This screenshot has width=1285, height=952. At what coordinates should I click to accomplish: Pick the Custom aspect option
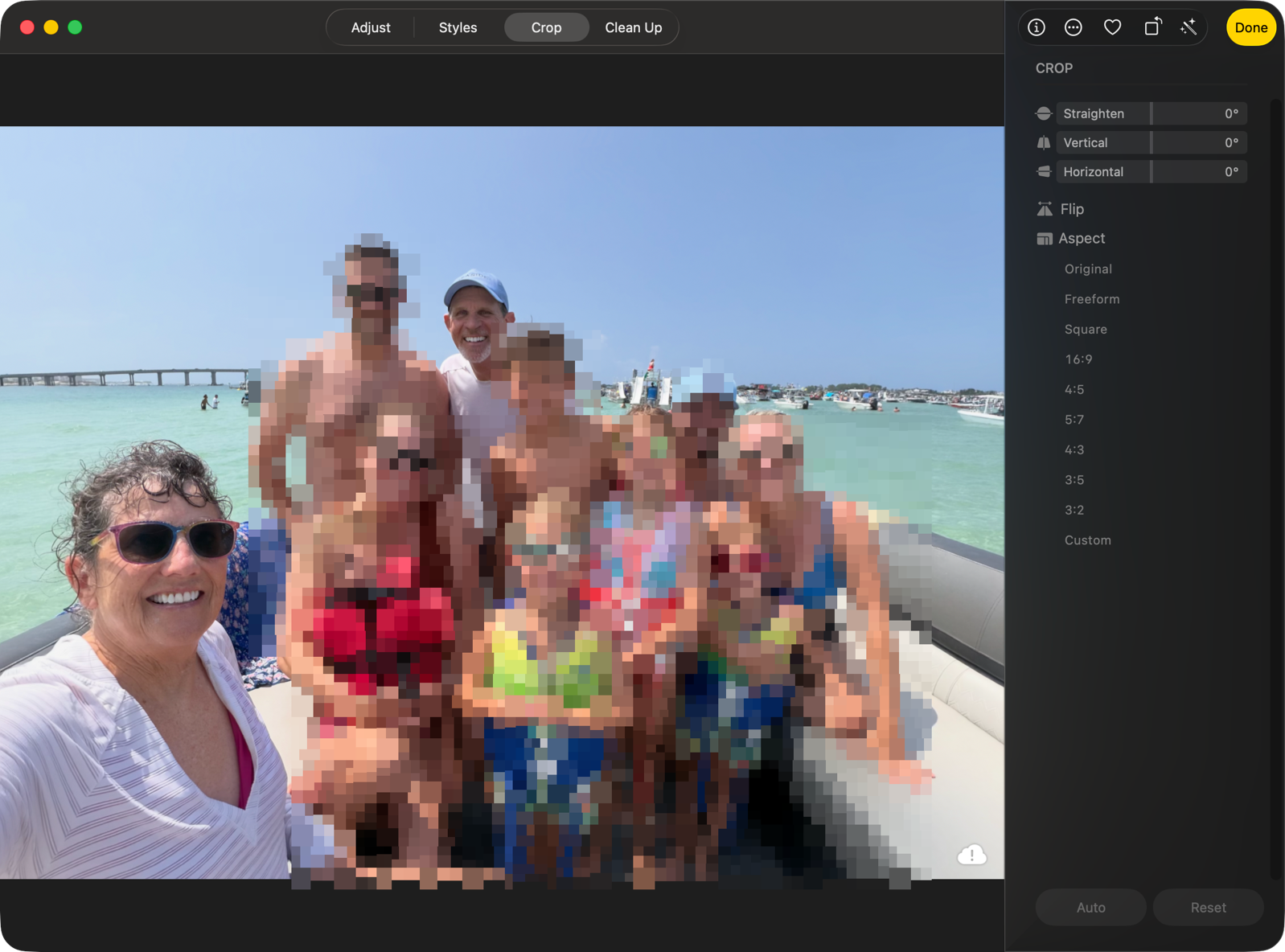point(1087,540)
